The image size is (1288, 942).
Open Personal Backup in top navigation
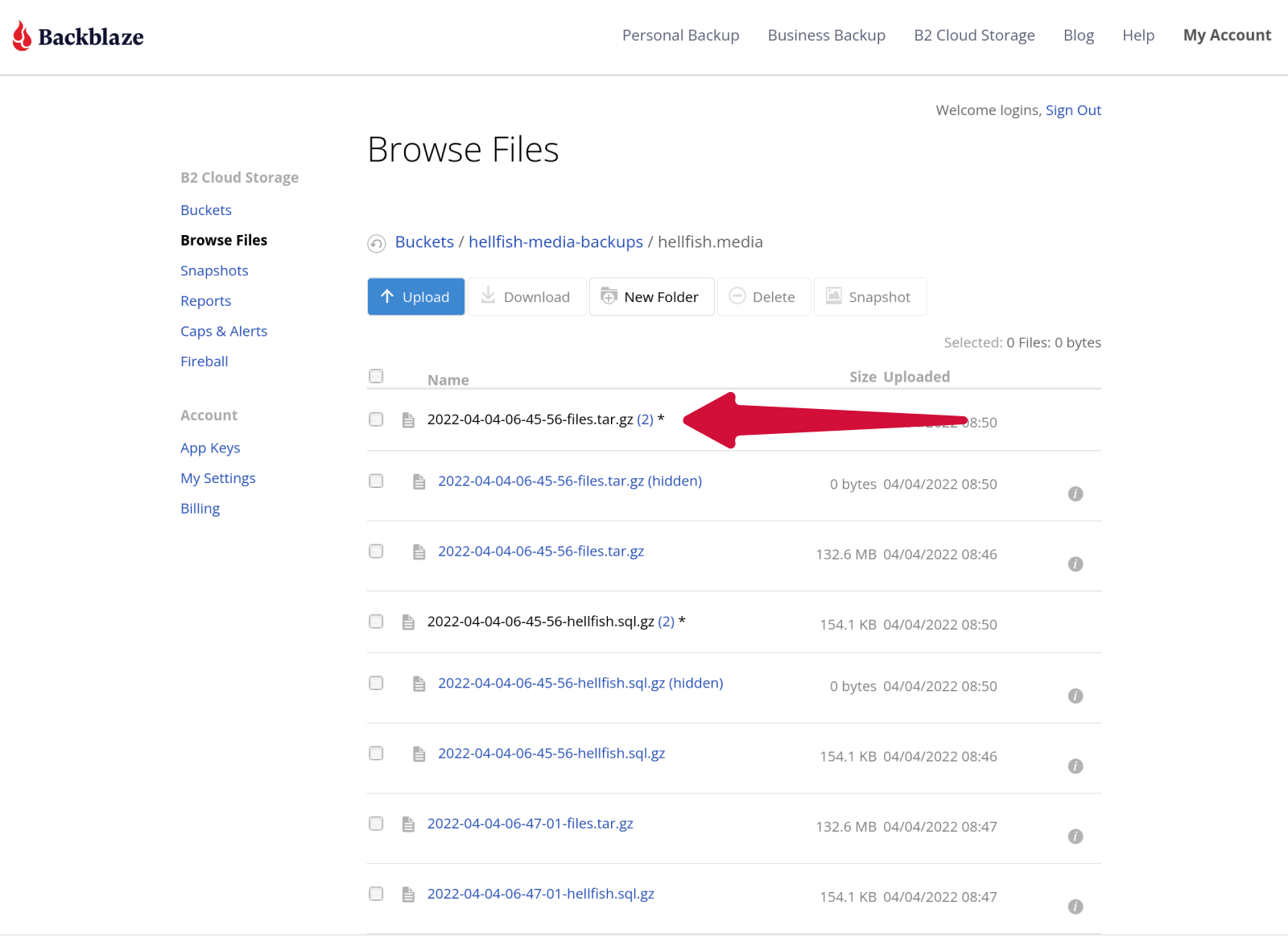click(x=680, y=35)
